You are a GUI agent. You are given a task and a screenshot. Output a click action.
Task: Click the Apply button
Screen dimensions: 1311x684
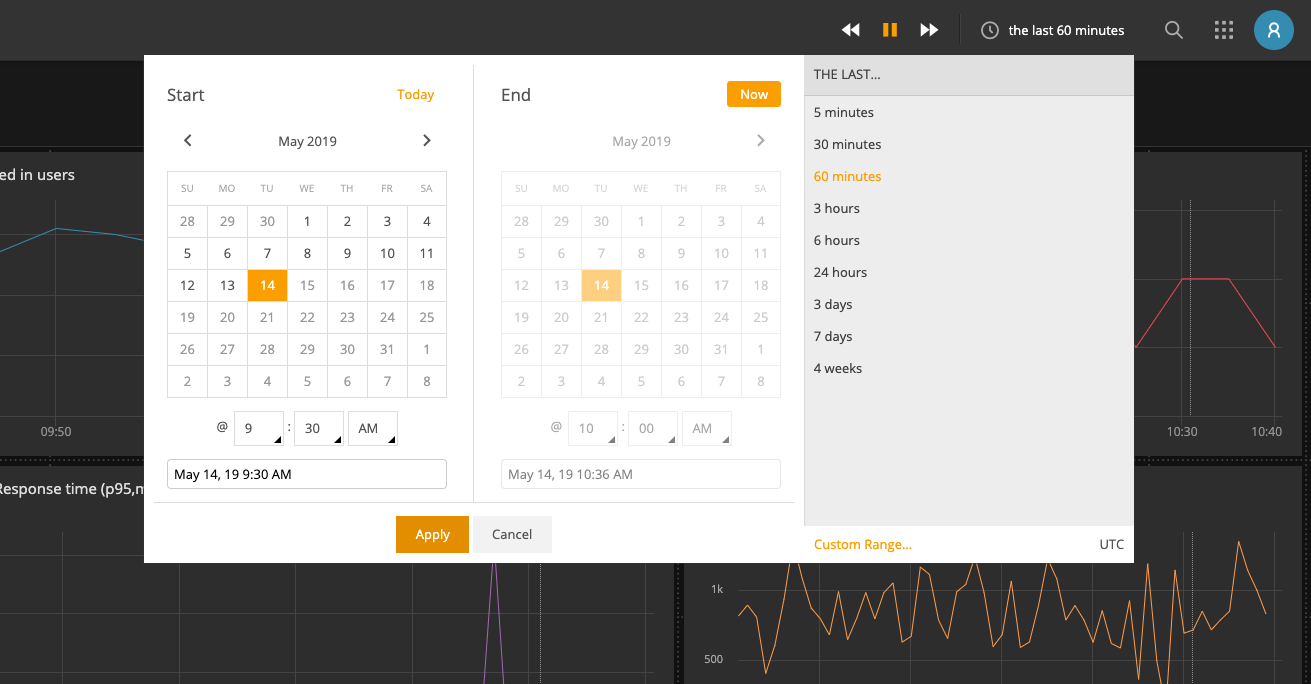tap(432, 534)
